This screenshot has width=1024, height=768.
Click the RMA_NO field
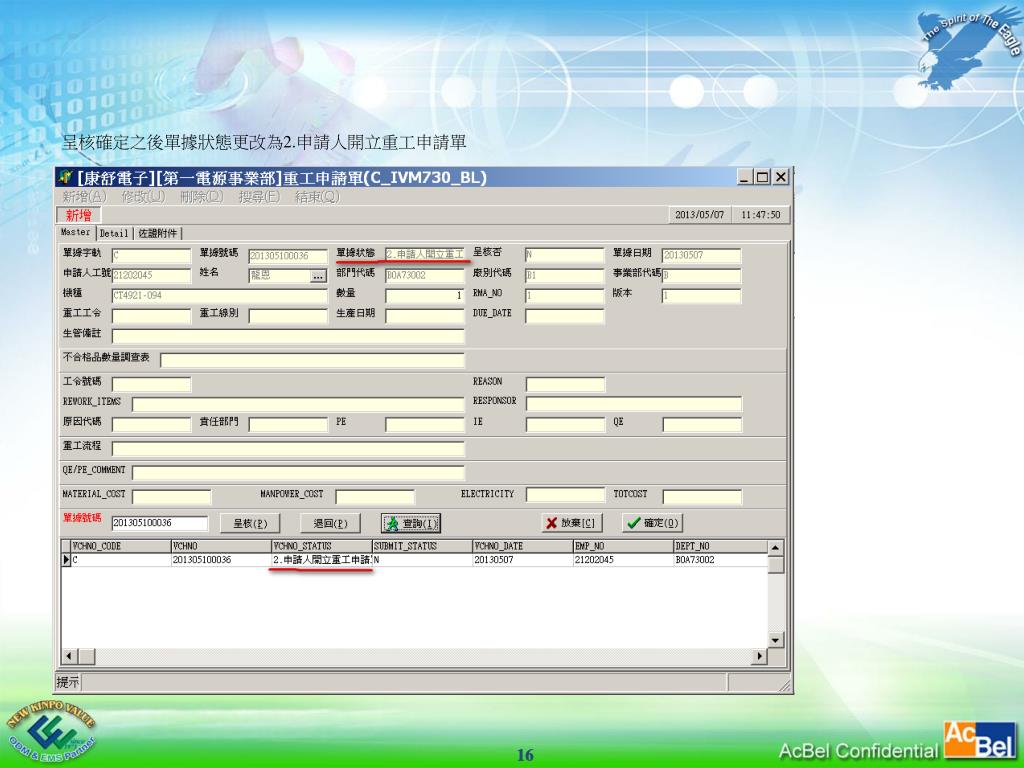(565, 296)
